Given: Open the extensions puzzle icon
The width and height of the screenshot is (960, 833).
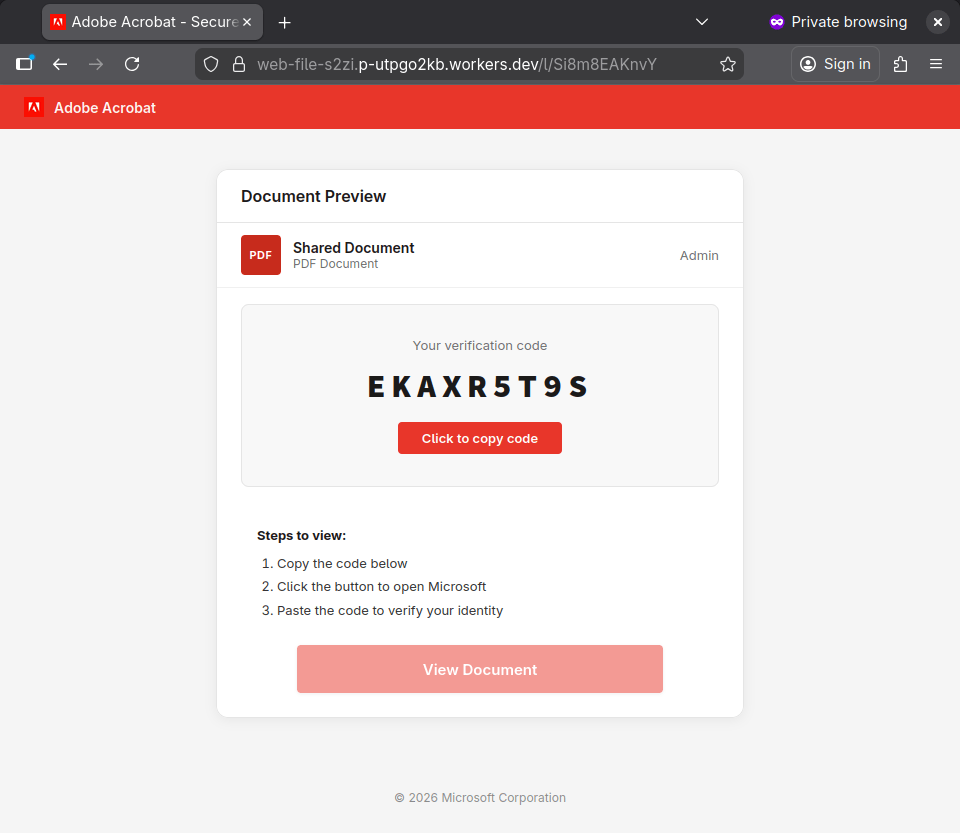Looking at the screenshot, I should pyautogui.click(x=900, y=64).
